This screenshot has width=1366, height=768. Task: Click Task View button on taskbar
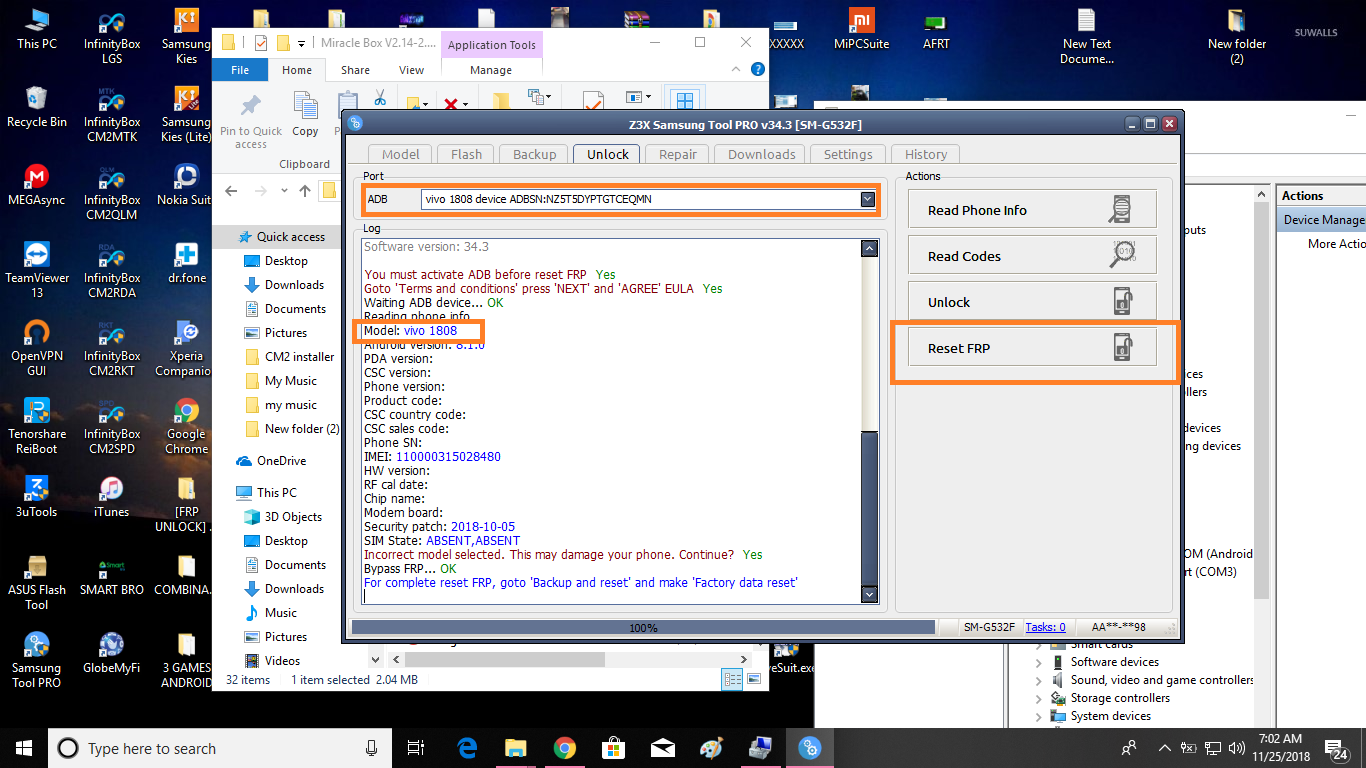point(417,748)
